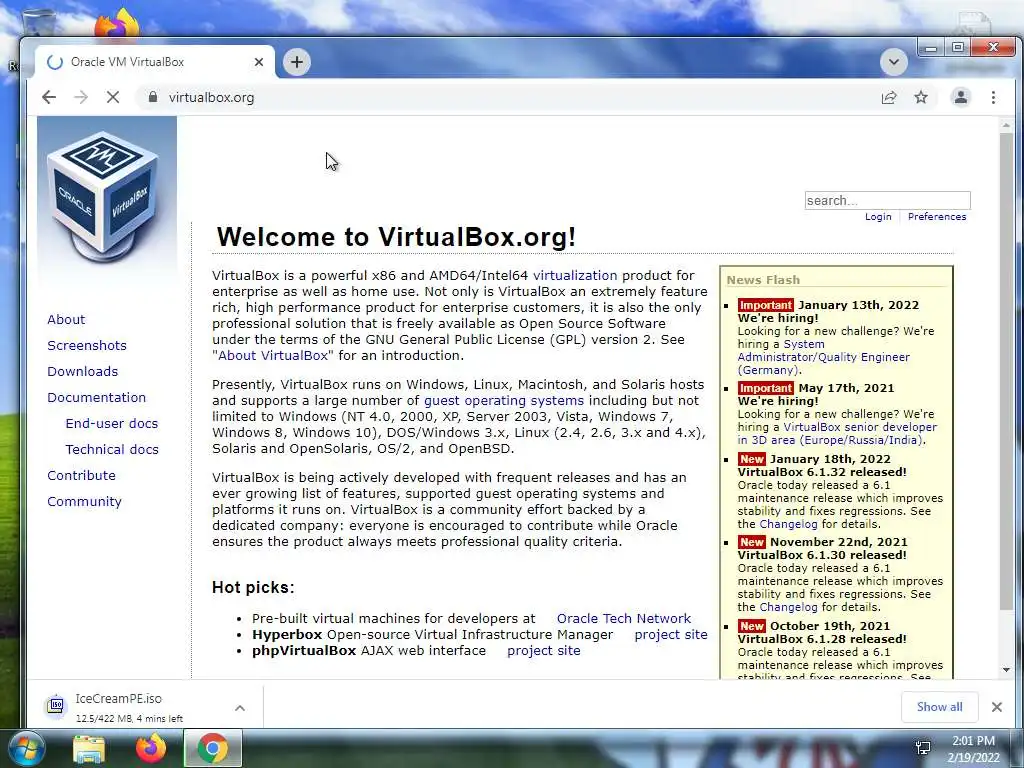The image size is (1024, 768).
Task: Open Documentation in the sidebar
Action: point(97,398)
